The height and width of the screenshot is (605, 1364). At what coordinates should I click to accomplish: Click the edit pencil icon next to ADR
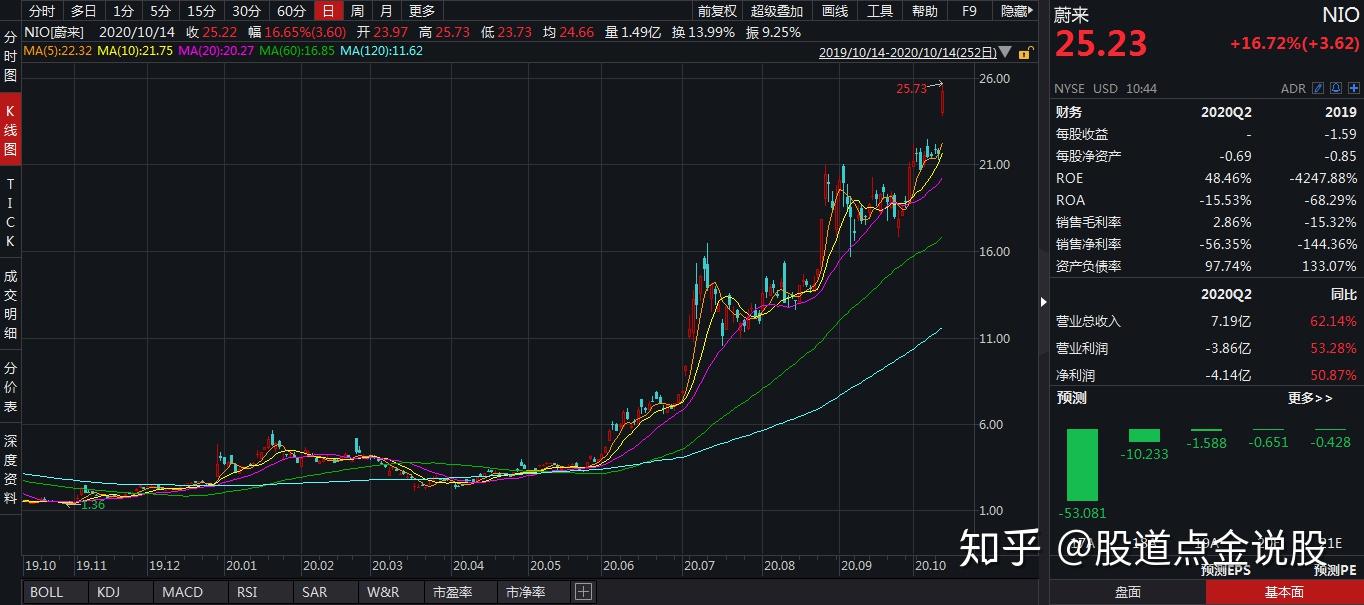click(1318, 88)
